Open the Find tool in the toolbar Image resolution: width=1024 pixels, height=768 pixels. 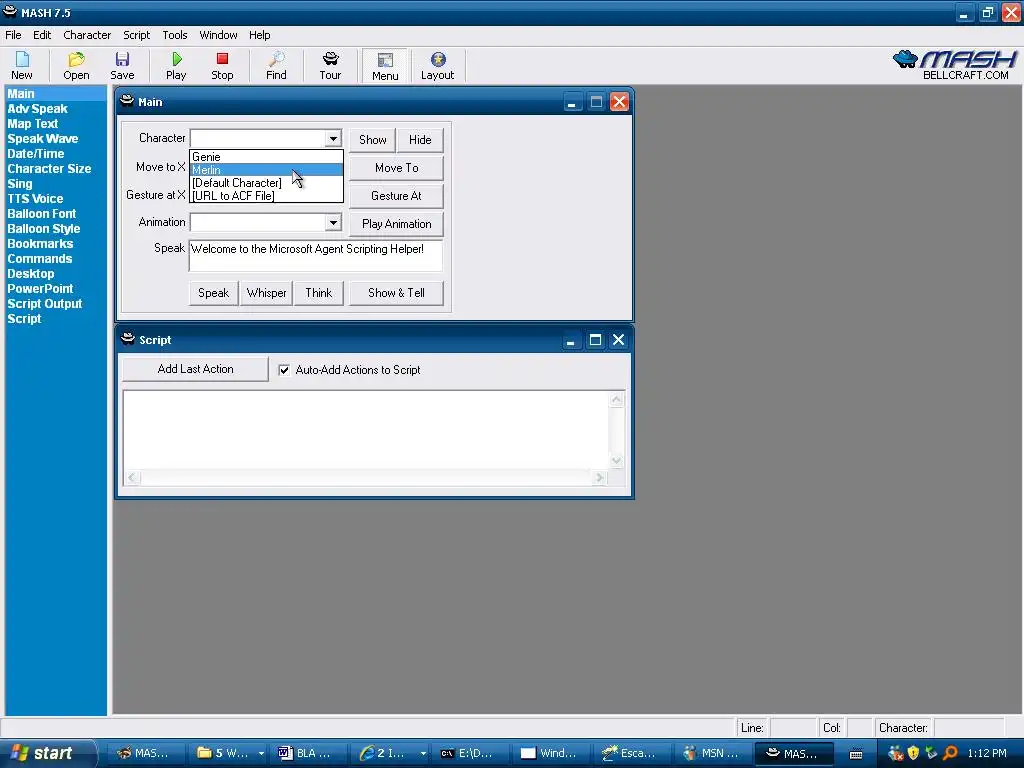276,66
